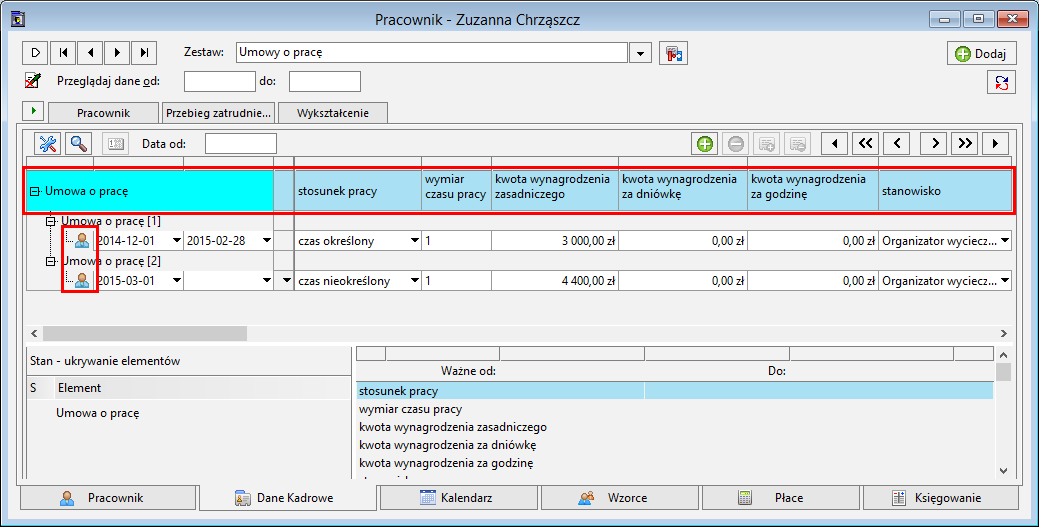Click the horizontal scrollbar right arrow
The image size is (1039, 527).
(x=1003, y=333)
